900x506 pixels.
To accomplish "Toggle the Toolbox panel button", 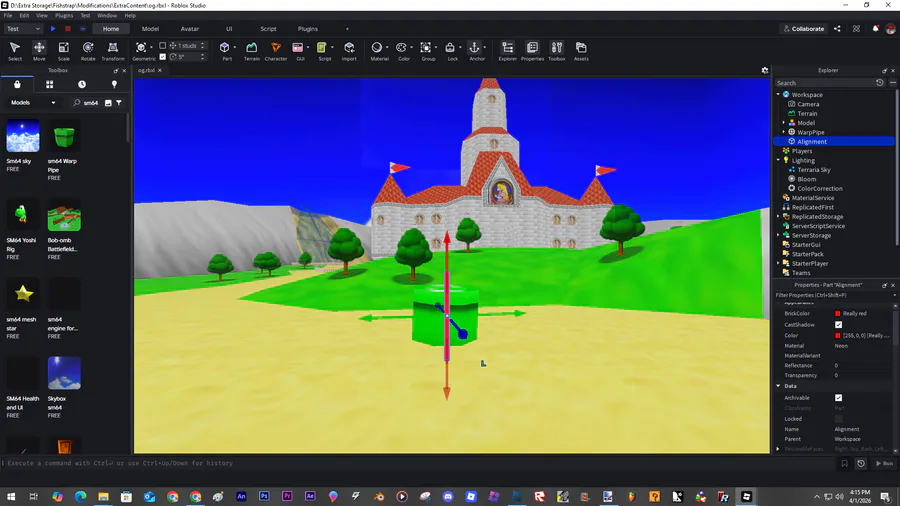I will click(557, 50).
